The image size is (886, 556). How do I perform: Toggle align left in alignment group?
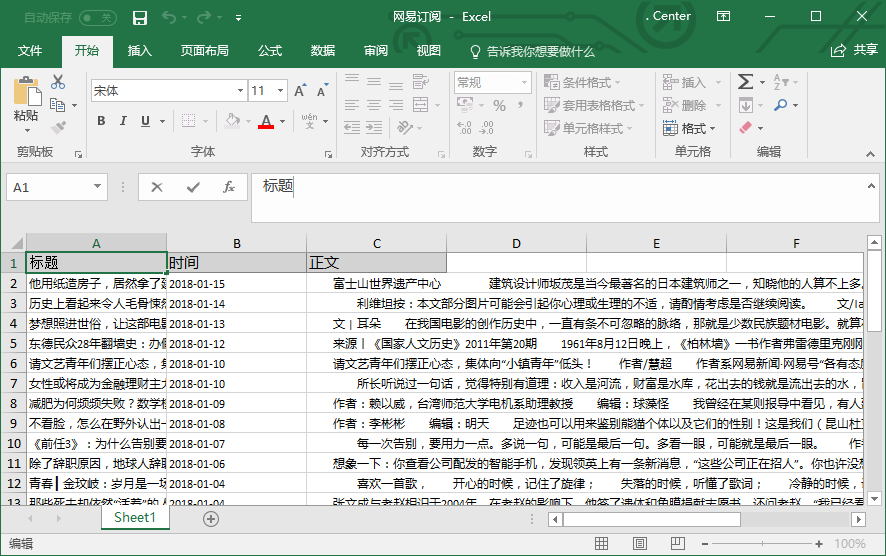(x=351, y=105)
